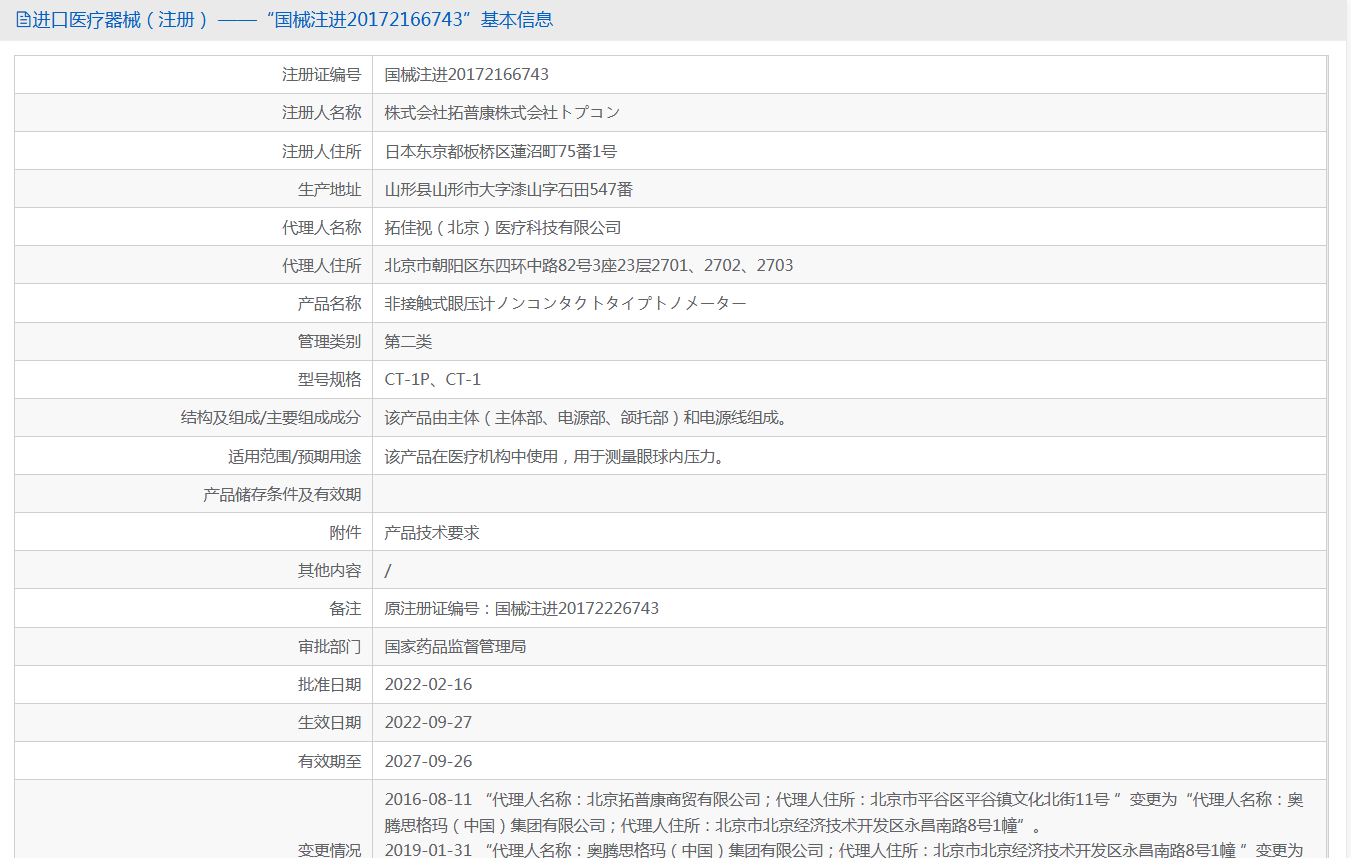Select approval date 2022-02-16
1351x858 pixels.
tap(429, 684)
